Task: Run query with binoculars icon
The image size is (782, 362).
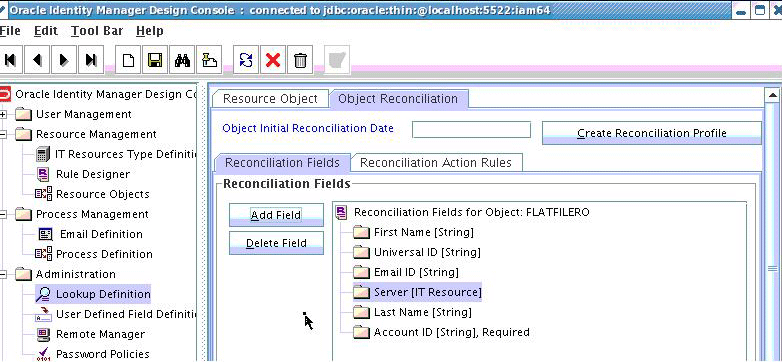Action: (x=182, y=60)
